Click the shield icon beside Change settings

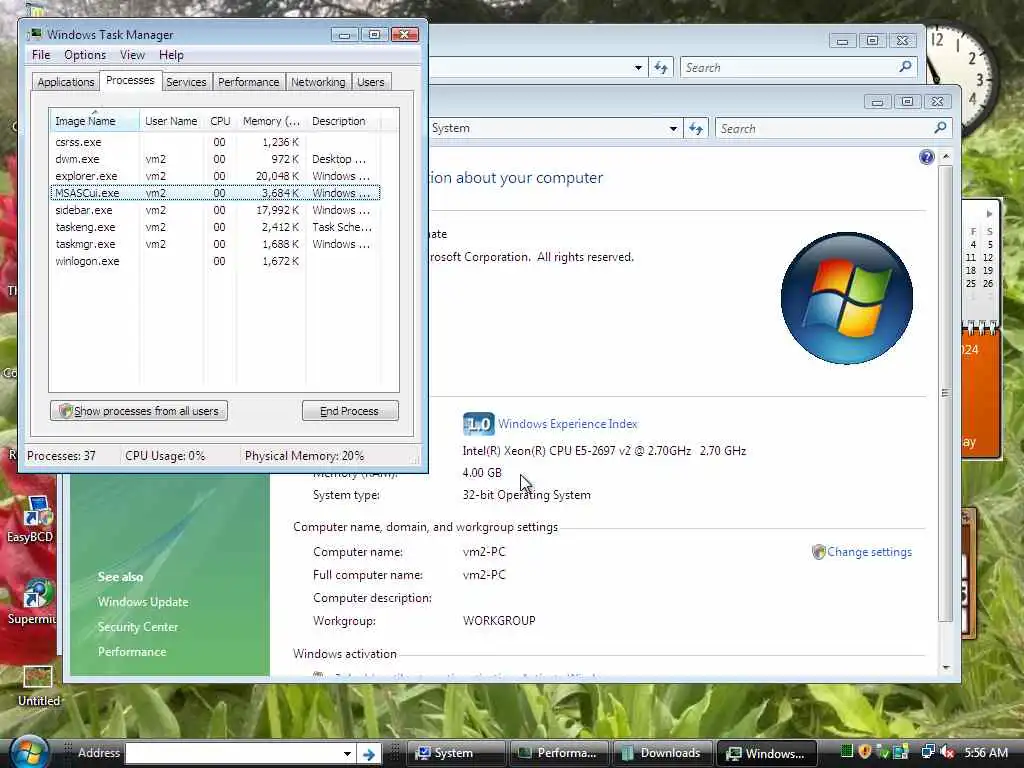818,552
